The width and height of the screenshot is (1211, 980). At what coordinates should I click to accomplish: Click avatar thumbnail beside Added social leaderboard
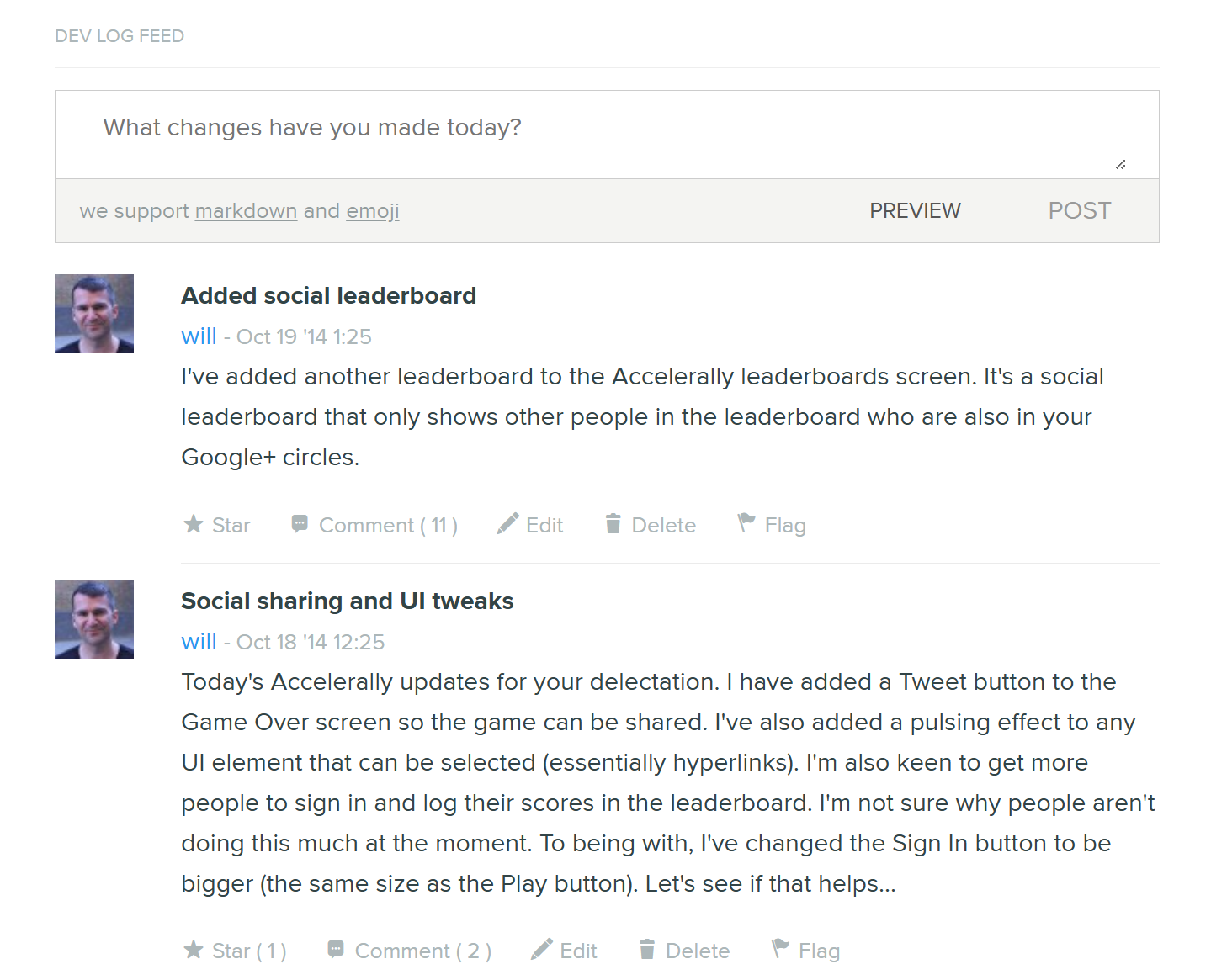pos(94,314)
